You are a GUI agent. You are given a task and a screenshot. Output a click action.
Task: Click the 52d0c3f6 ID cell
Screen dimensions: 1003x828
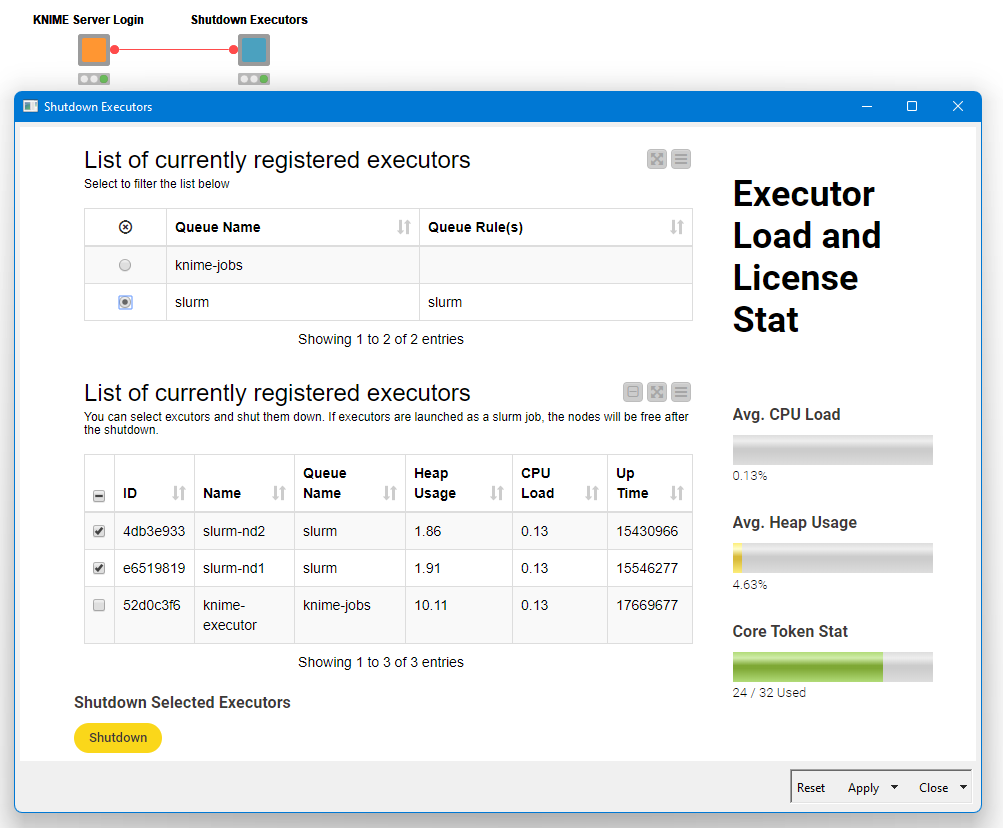(x=154, y=615)
